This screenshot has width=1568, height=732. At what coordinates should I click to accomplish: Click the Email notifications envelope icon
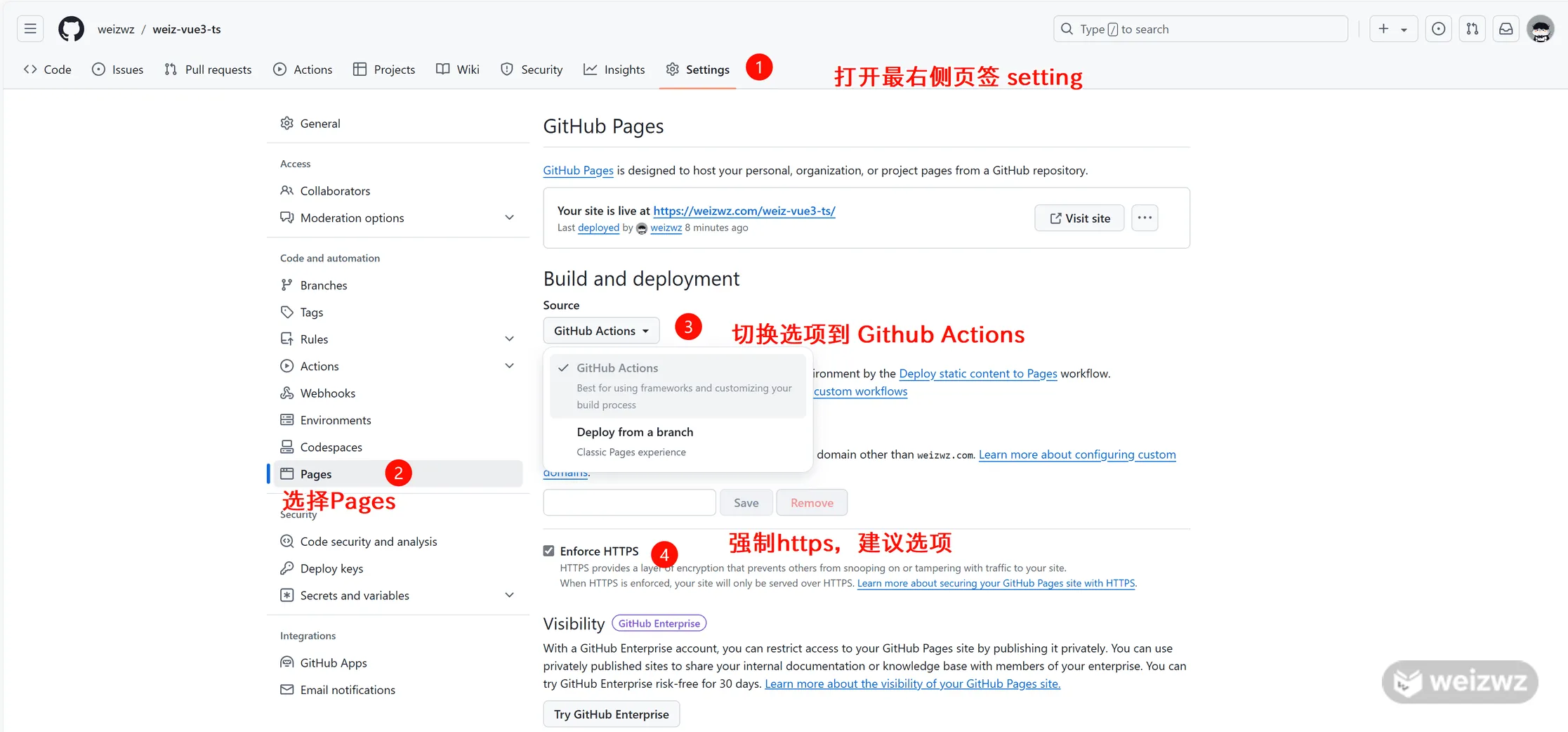pyautogui.click(x=286, y=690)
